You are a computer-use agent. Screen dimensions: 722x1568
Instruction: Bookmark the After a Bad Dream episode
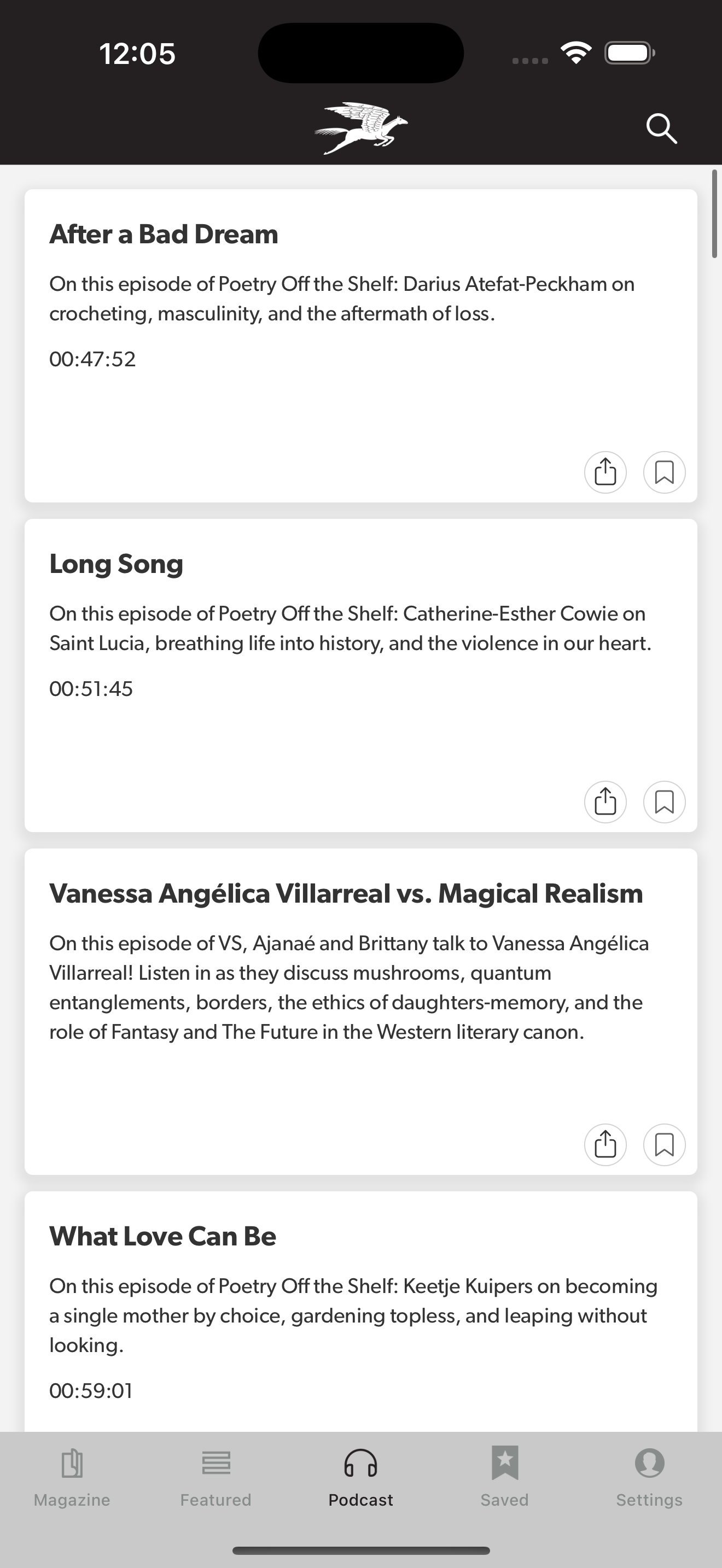coord(664,472)
